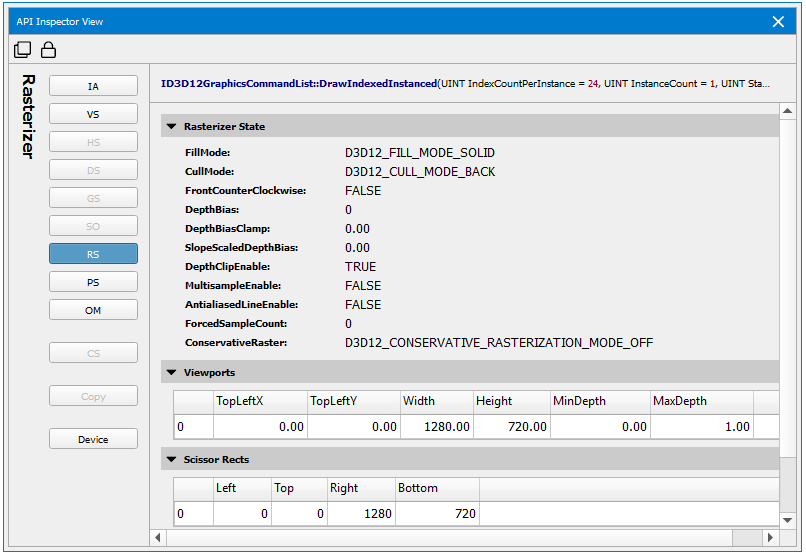Viewport: 806px width, 554px height.
Task: Select the OM output merger stage
Action: [93, 311]
